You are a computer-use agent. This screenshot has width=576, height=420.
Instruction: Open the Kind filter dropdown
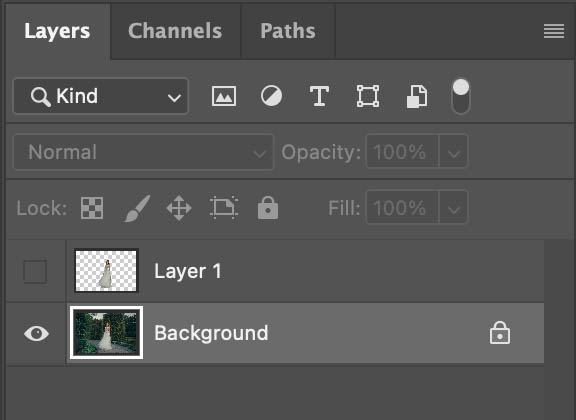click(101, 96)
